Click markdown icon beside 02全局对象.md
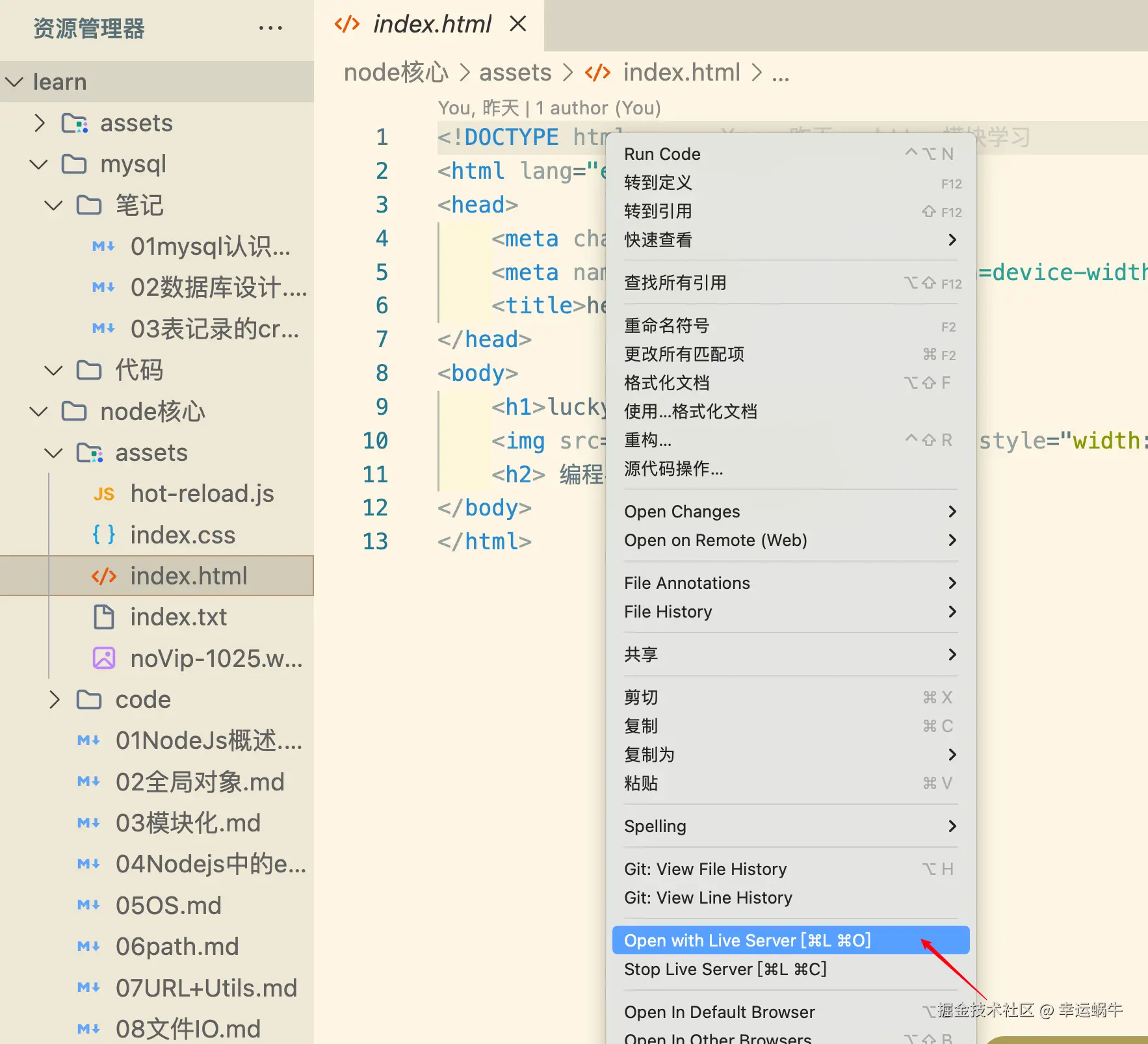Image resolution: width=1148 pixels, height=1044 pixels. [x=89, y=781]
